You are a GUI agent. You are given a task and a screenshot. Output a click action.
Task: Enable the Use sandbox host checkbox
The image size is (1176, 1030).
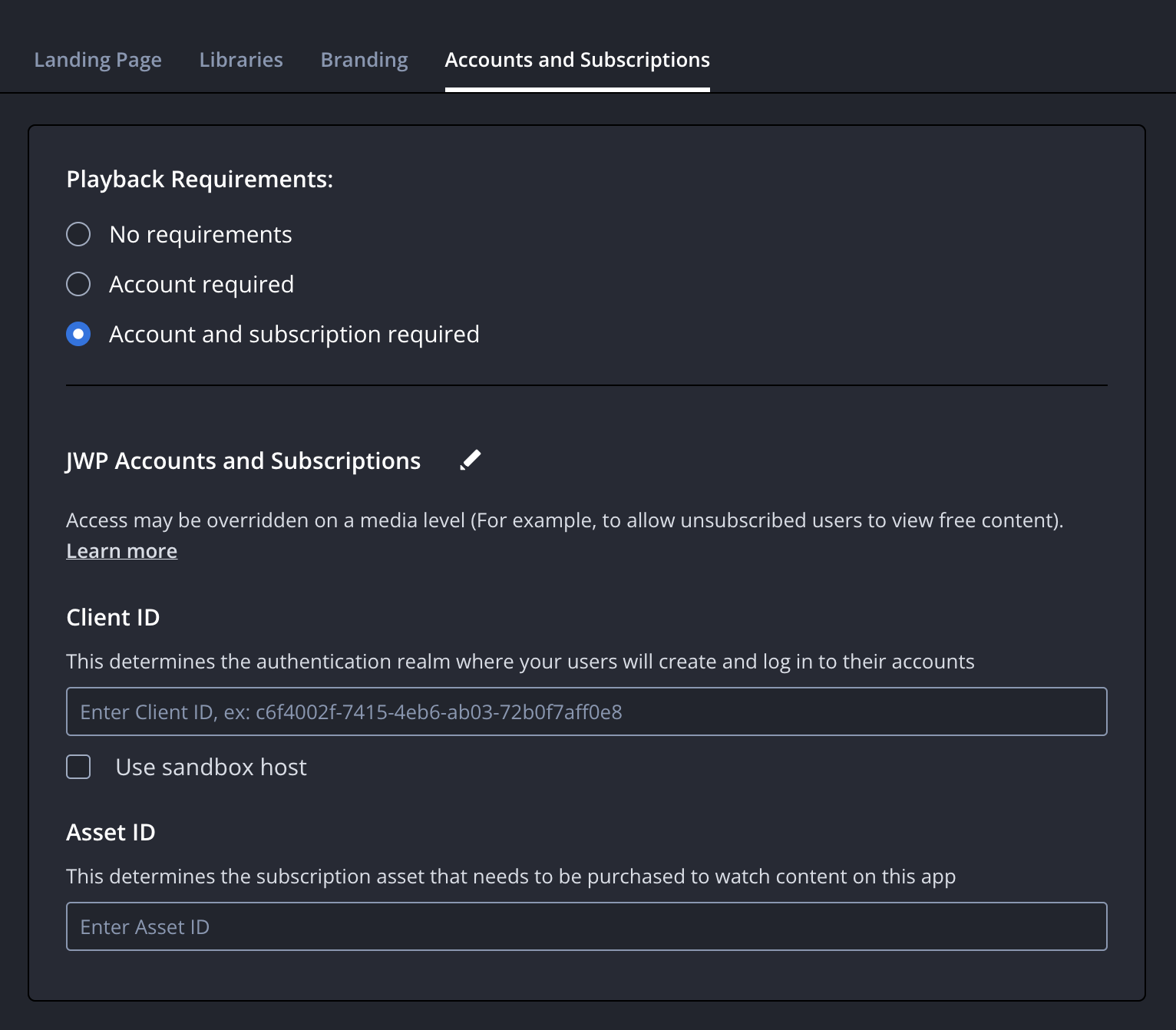pyautogui.click(x=78, y=767)
